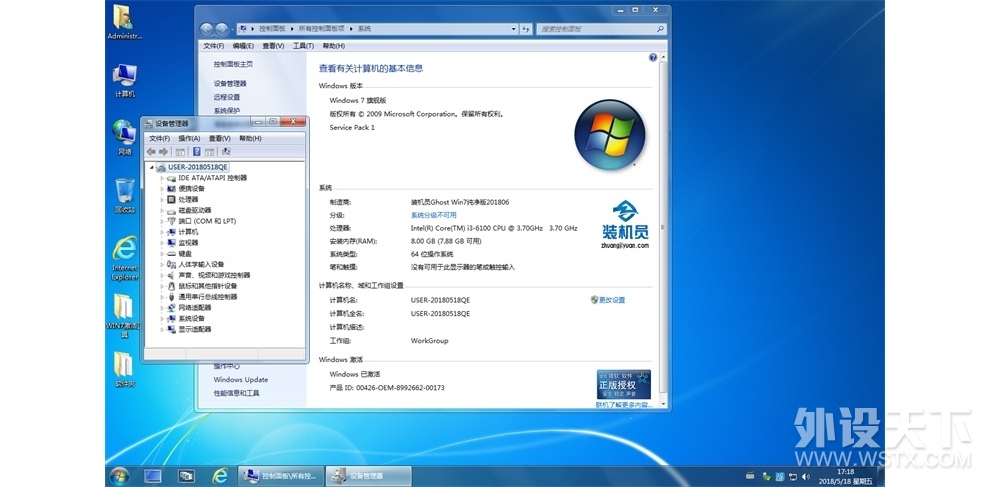Open 操作(A) menu in Device Manager

(189, 138)
